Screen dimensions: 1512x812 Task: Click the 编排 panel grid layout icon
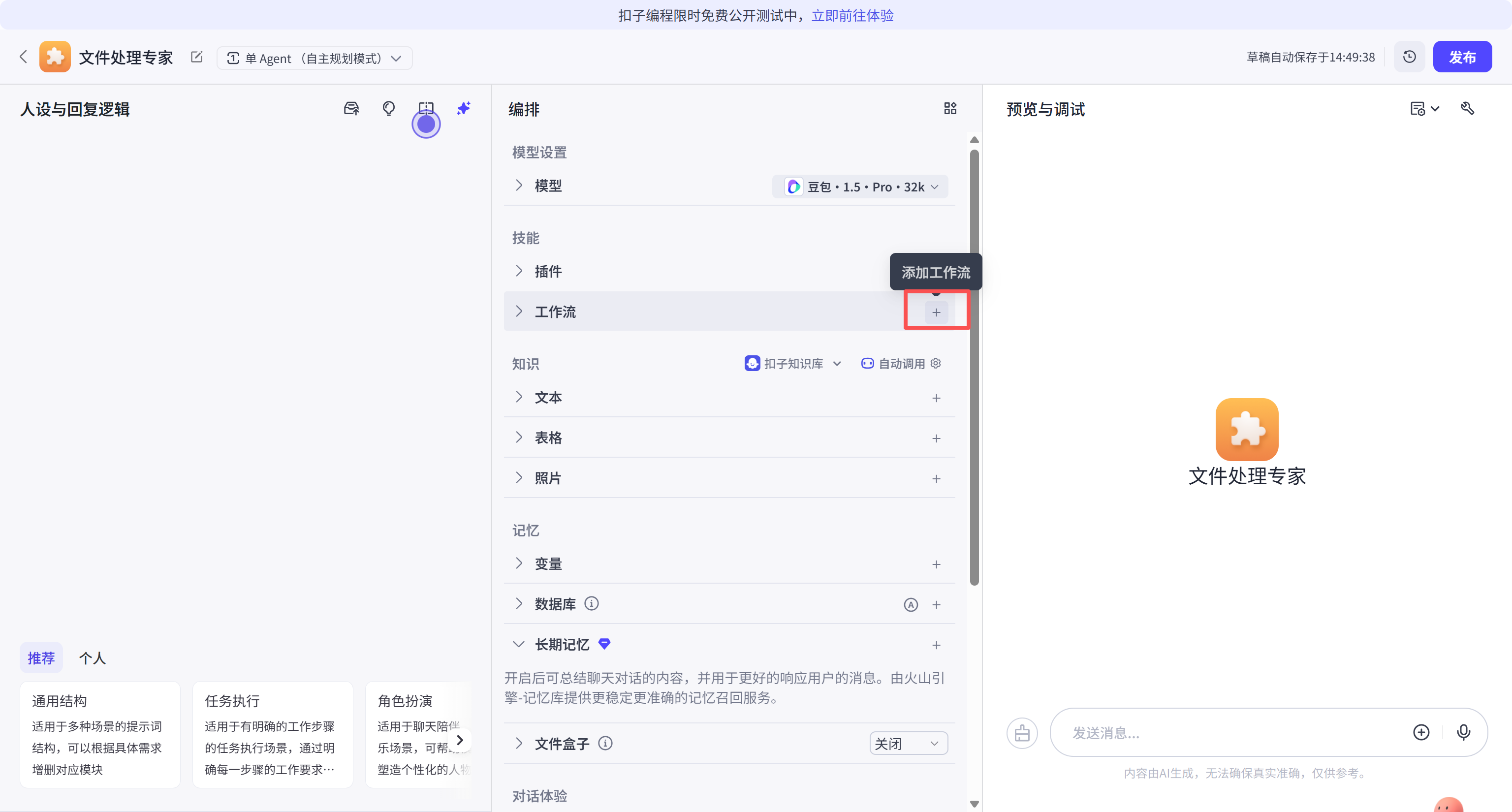[950, 109]
